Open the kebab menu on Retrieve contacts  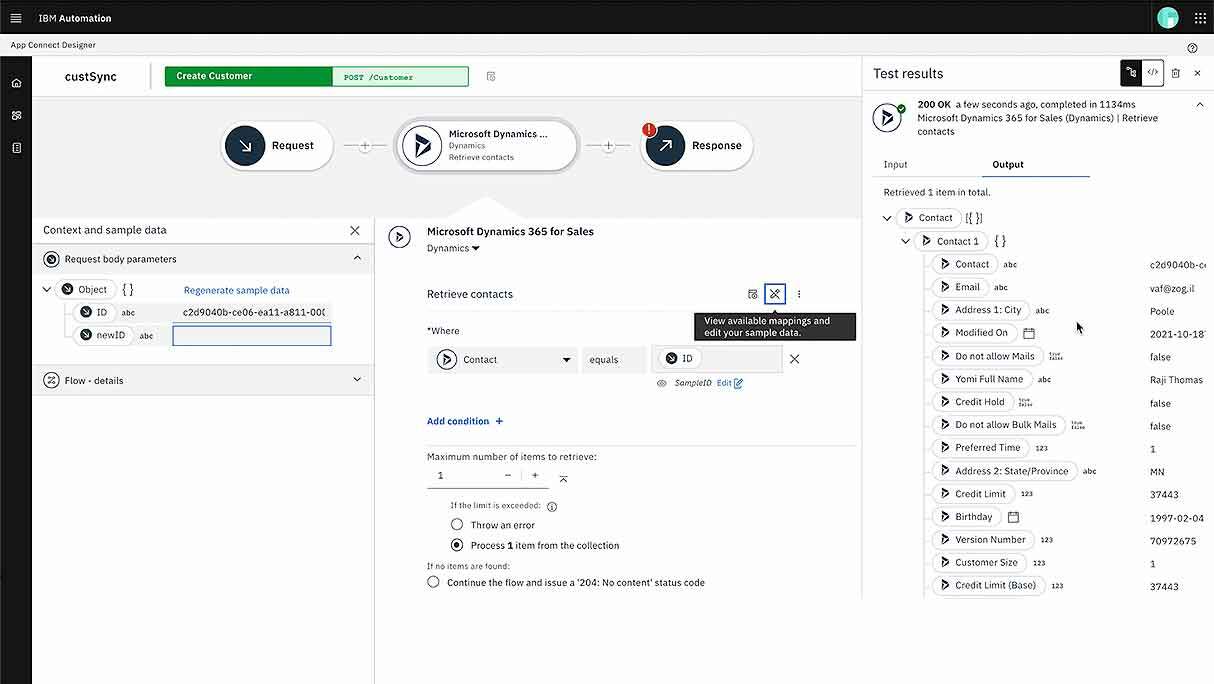tap(798, 294)
